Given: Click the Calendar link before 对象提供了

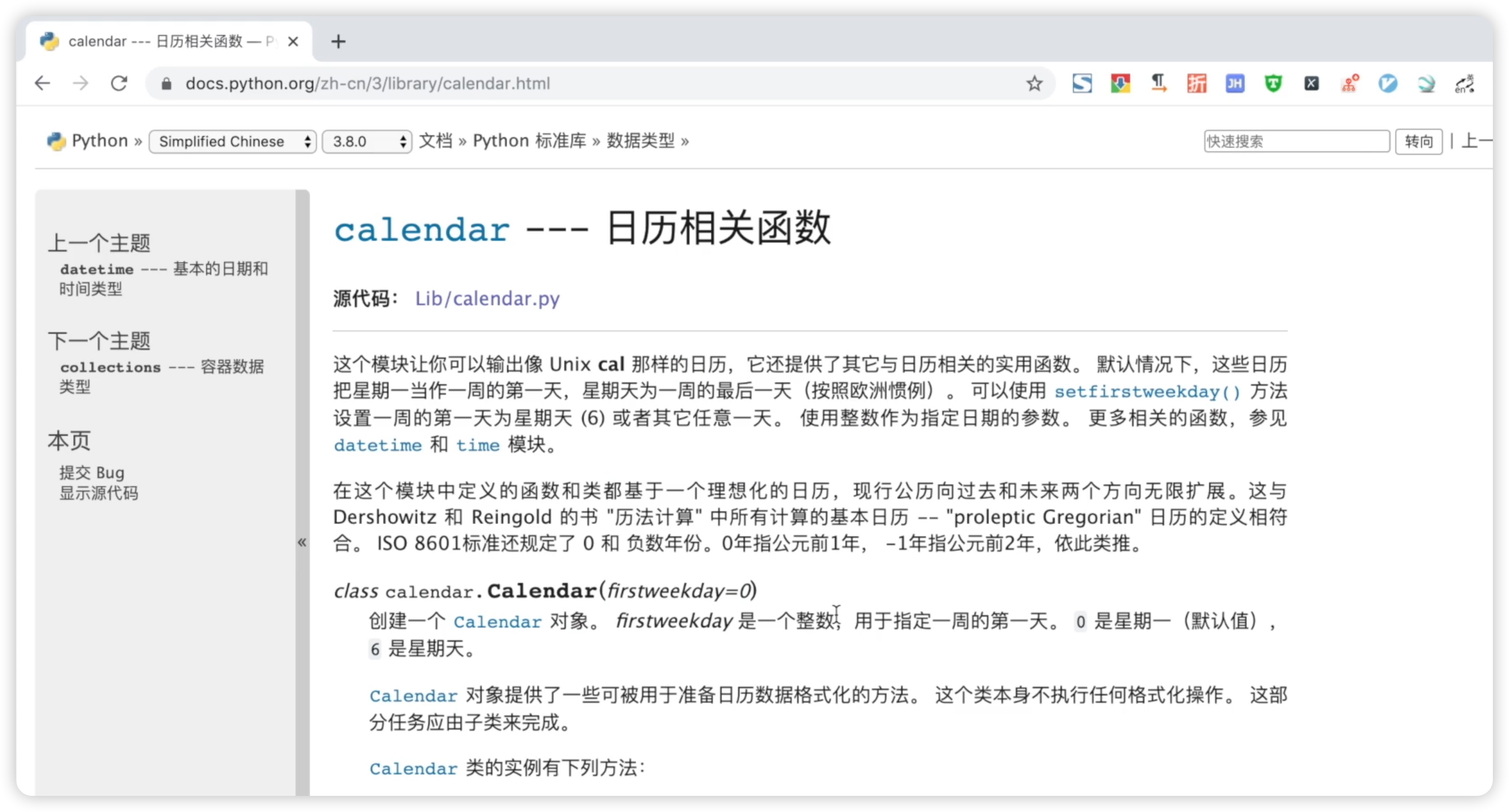Looking at the screenshot, I should click(x=413, y=696).
